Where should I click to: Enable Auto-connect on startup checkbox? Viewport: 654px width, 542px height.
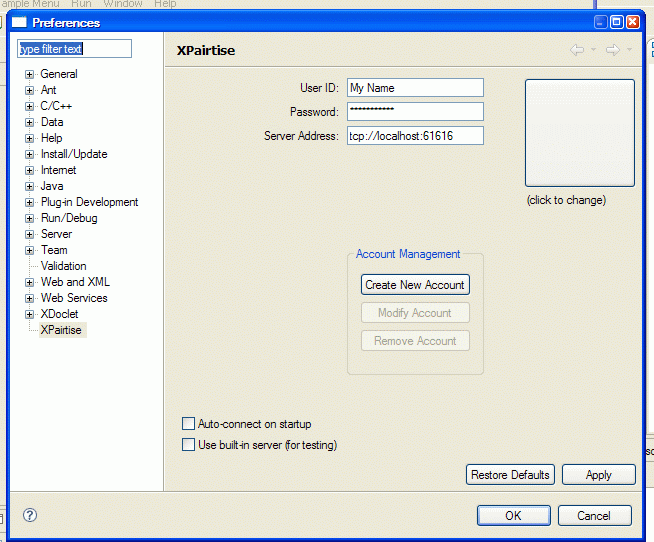point(188,424)
